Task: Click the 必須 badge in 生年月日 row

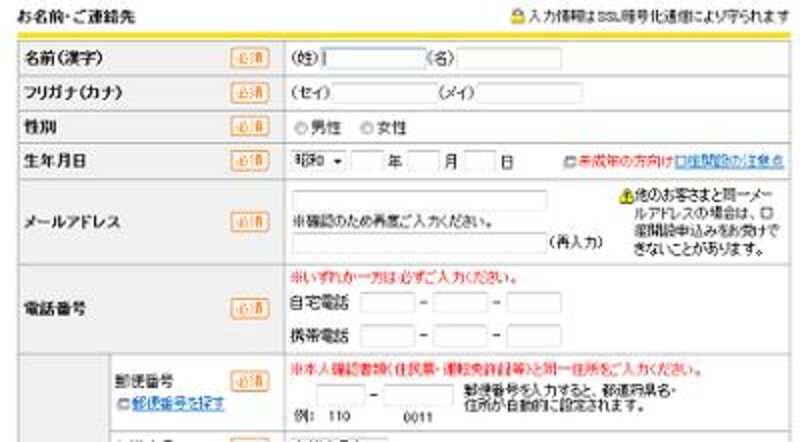Action: click(249, 161)
